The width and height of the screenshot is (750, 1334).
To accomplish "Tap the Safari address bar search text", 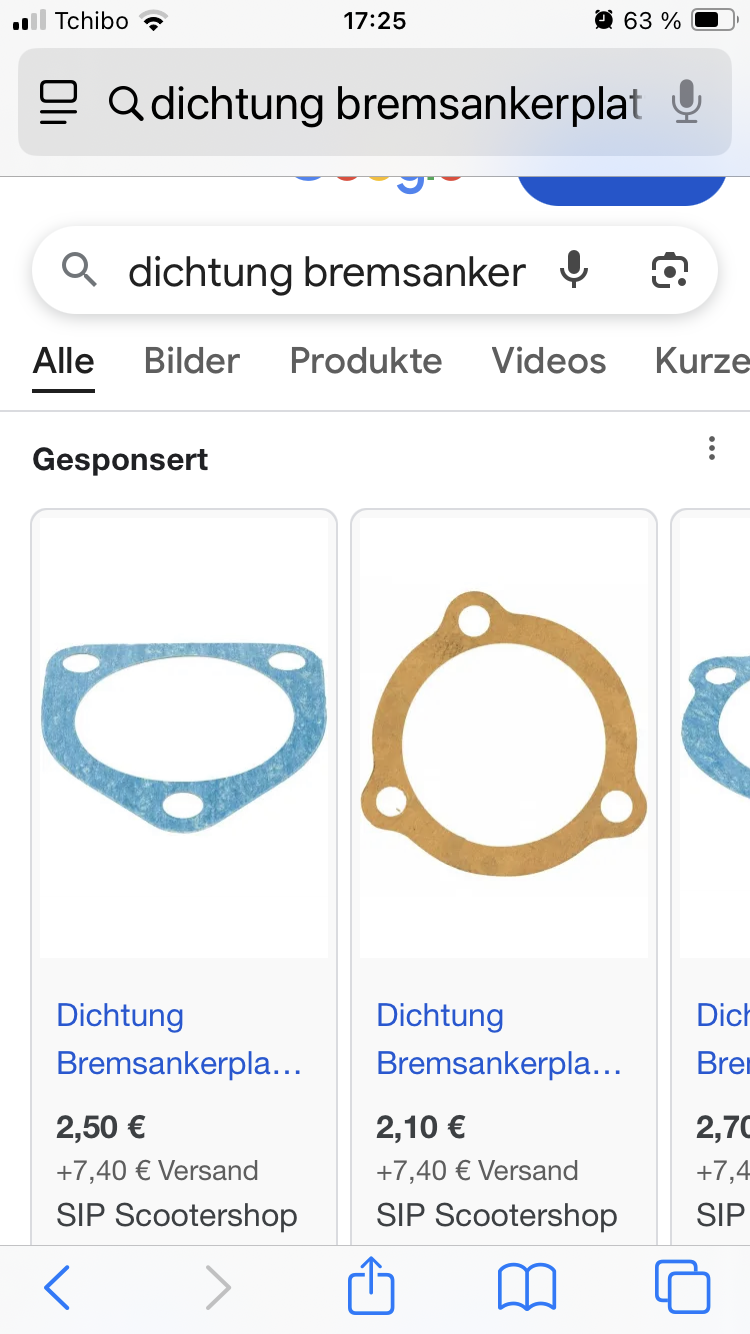I will [x=396, y=103].
